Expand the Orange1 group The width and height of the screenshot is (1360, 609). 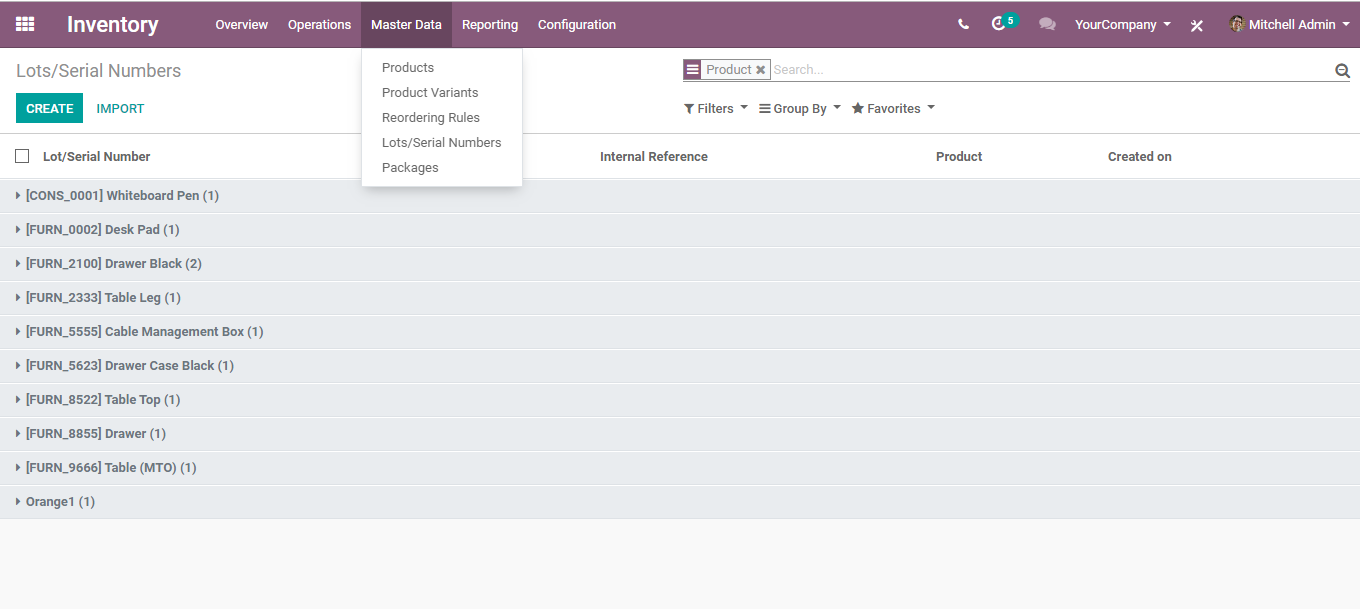tap(680, 502)
